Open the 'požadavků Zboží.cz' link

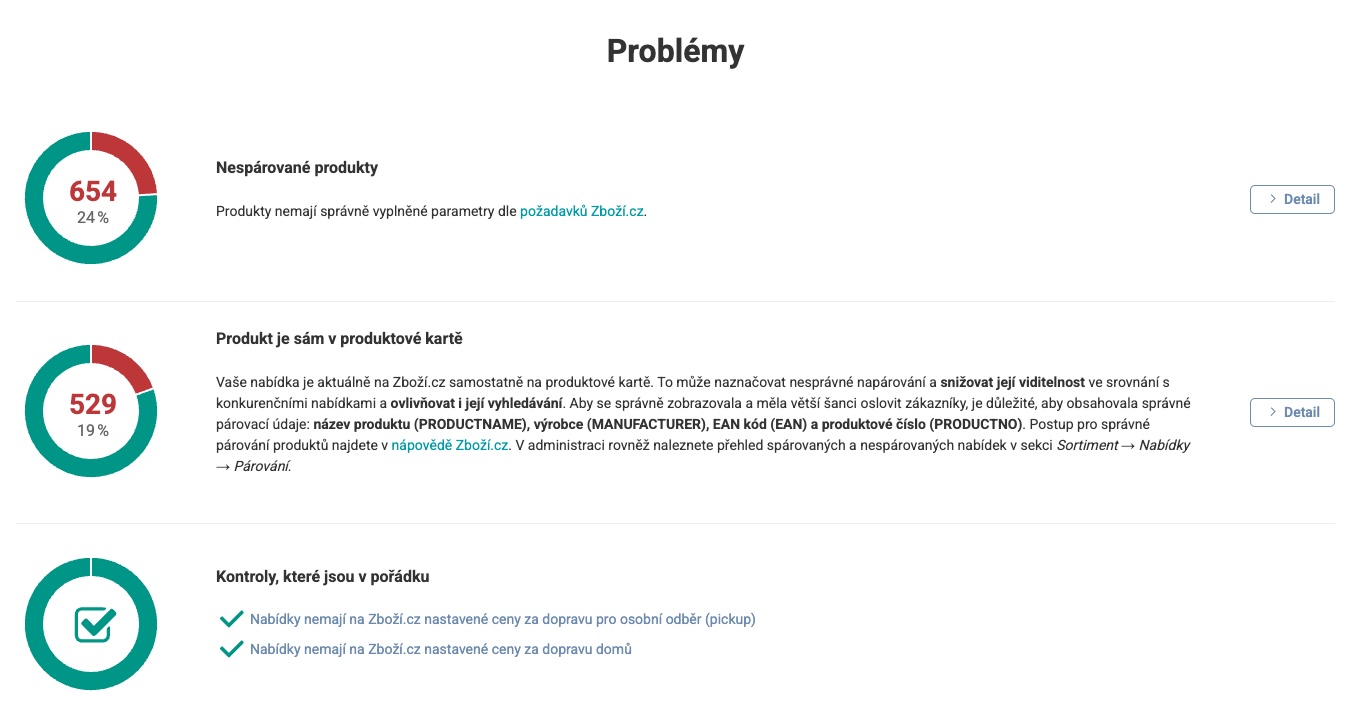pyautogui.click(x=582, y=212)
